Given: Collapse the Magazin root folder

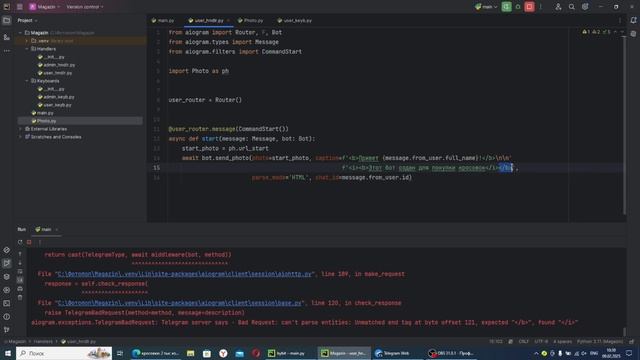Looking at the screenshot, I should [x=20, y=33].
